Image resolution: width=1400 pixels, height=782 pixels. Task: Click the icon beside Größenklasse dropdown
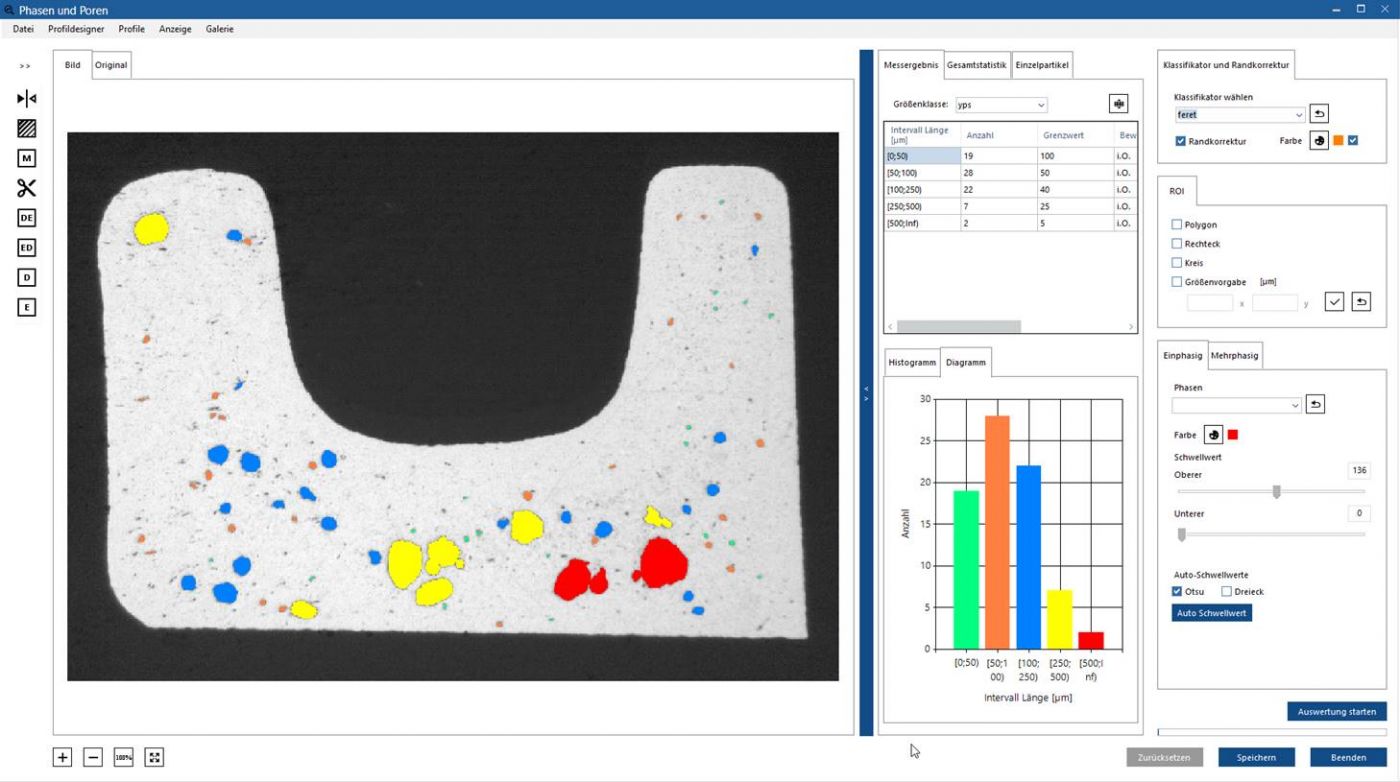point(1119,104)
